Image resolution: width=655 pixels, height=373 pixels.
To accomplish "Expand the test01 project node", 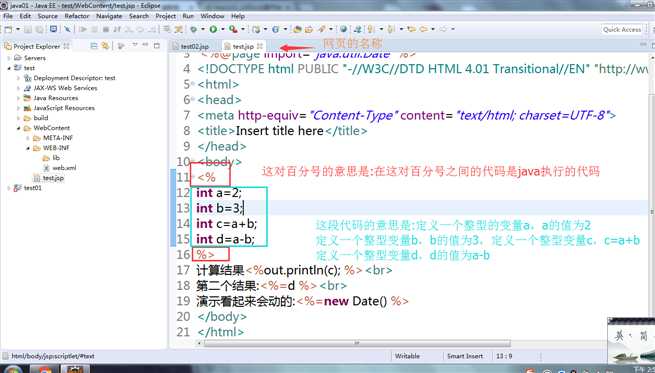I will pos(8,188).
